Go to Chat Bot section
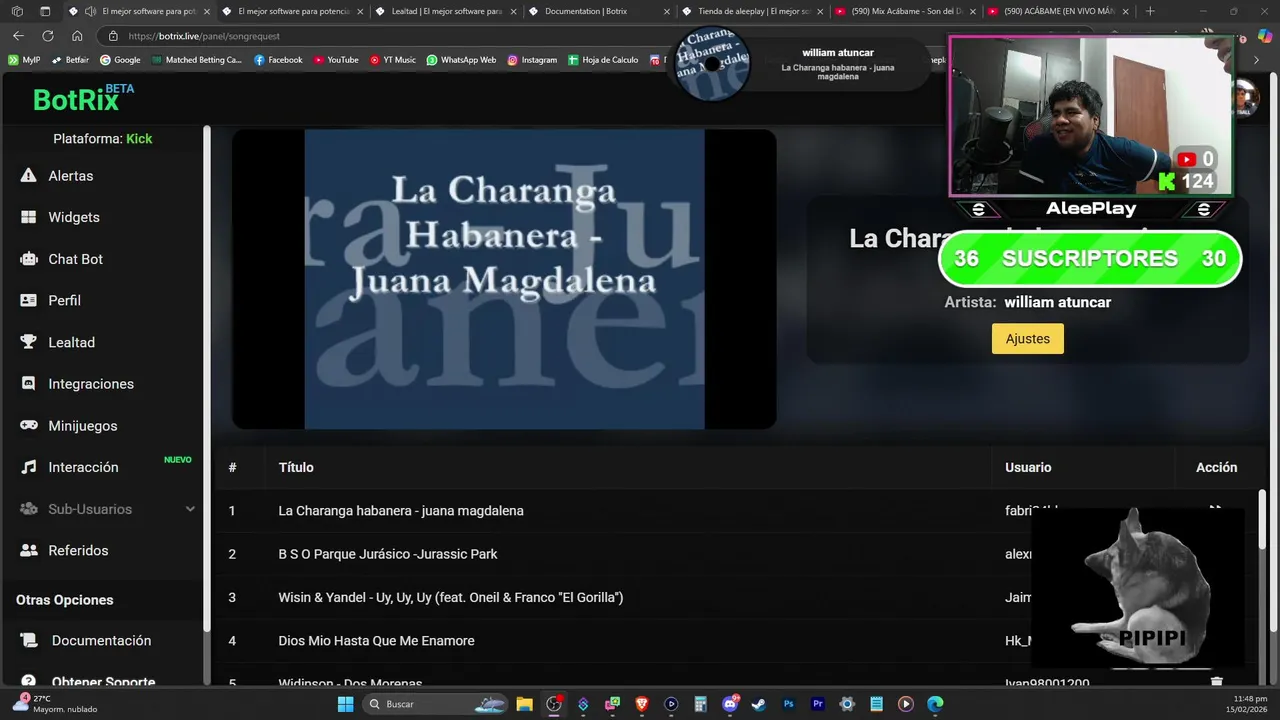The image size is (1280, 720). [x=75, y=259]
